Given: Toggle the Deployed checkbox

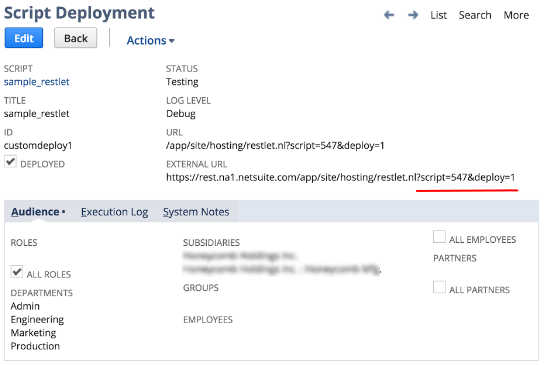Looking at the screenshot, I should [x=10, y=162].
